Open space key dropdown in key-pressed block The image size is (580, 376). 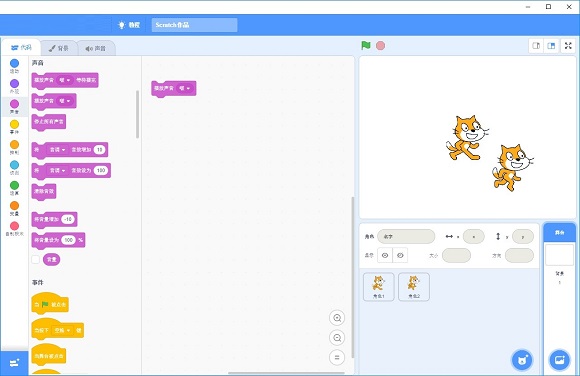[62, 330]
